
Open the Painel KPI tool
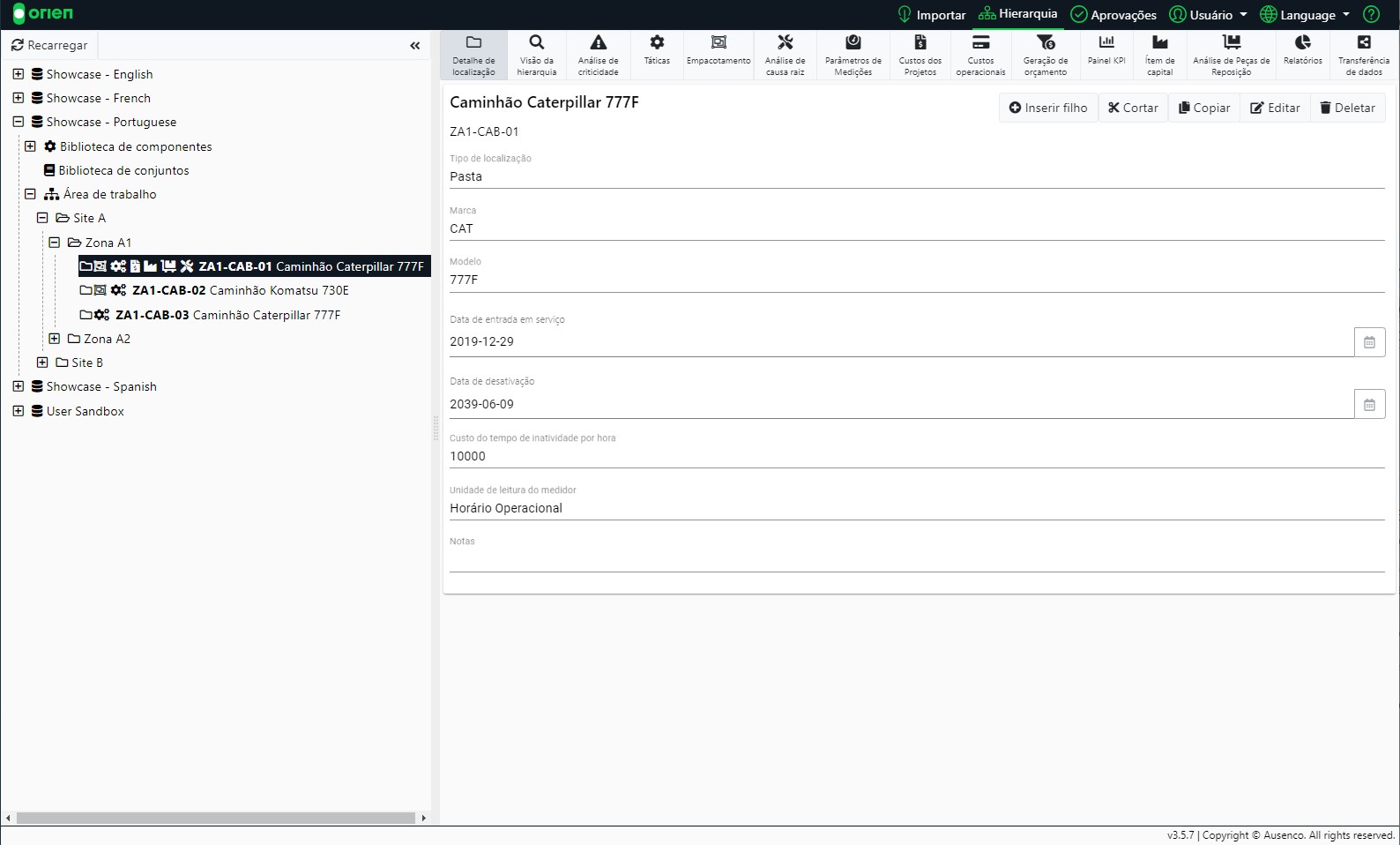[1106, 55]
